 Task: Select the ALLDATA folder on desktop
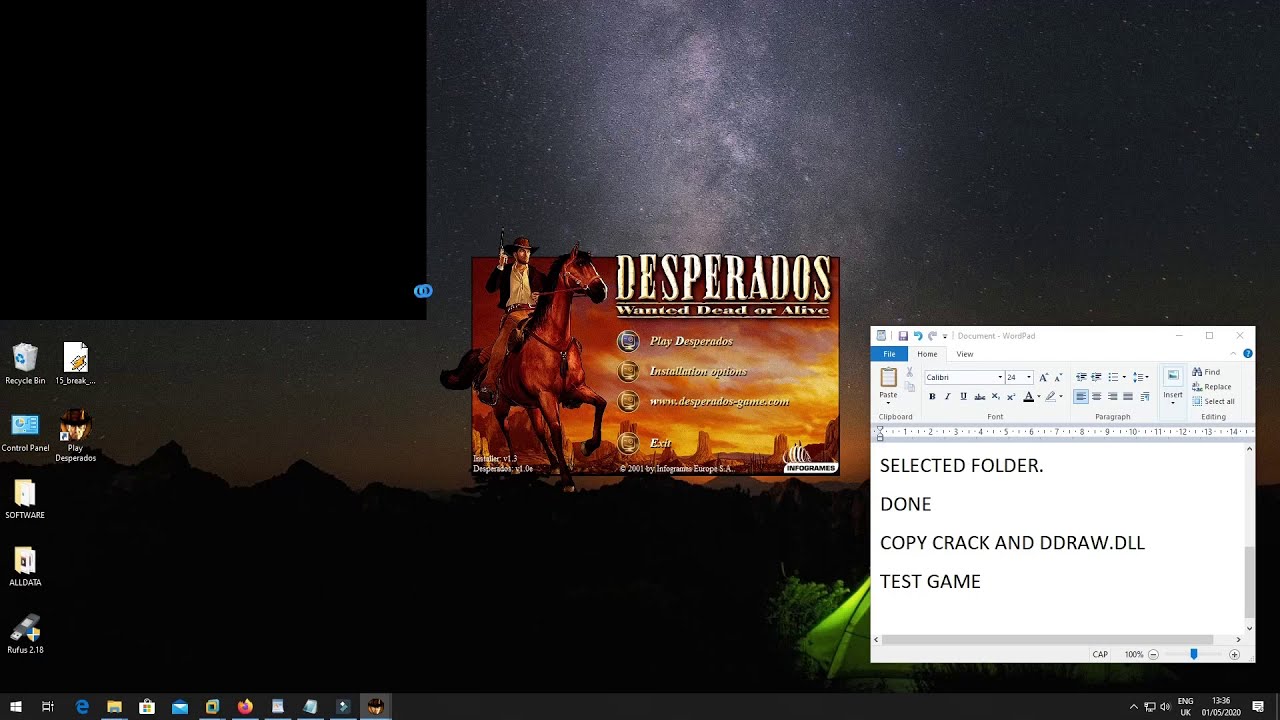pos(25,567)
